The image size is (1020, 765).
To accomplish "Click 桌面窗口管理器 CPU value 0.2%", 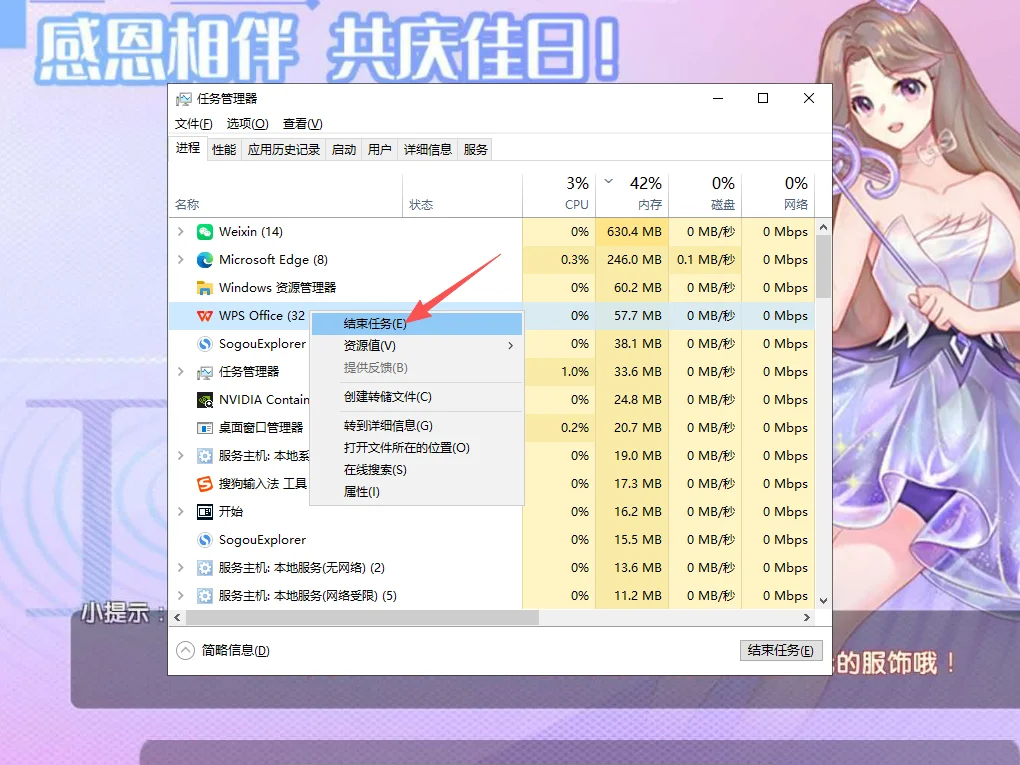I will tap(574, 427).
